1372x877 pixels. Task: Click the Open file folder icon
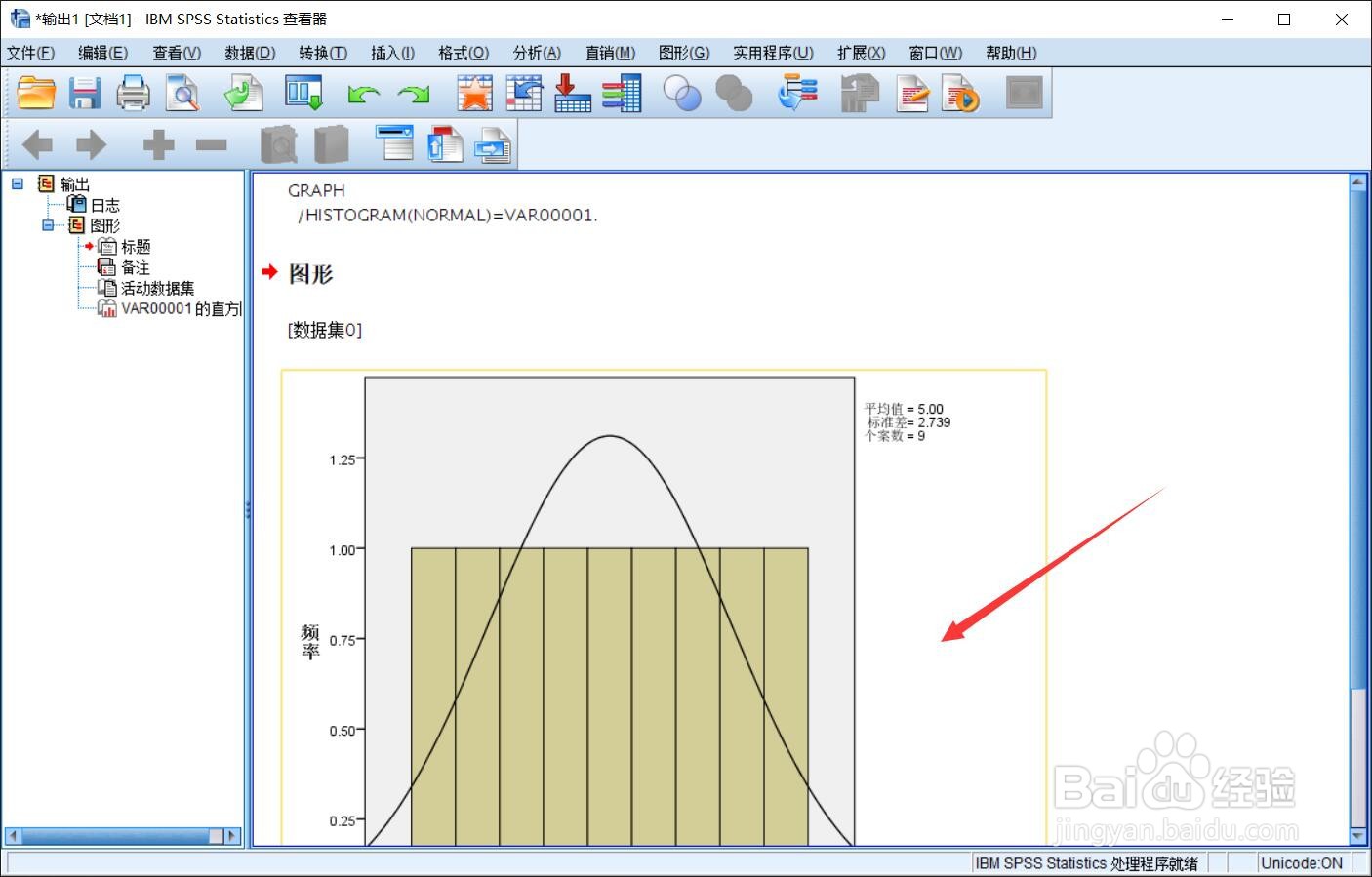(x=36, y=94)
